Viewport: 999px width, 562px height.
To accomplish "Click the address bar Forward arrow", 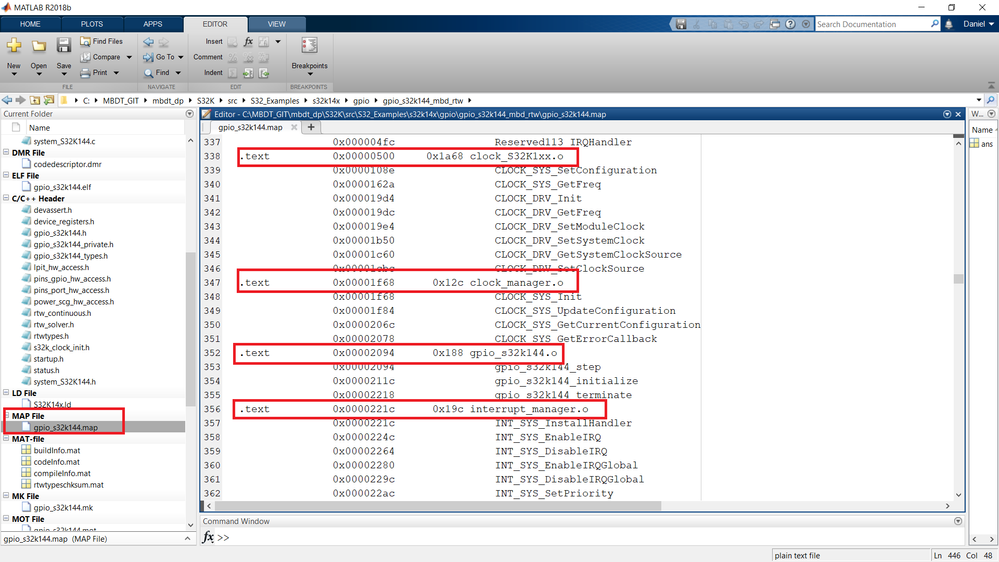I will click(20, 100).
